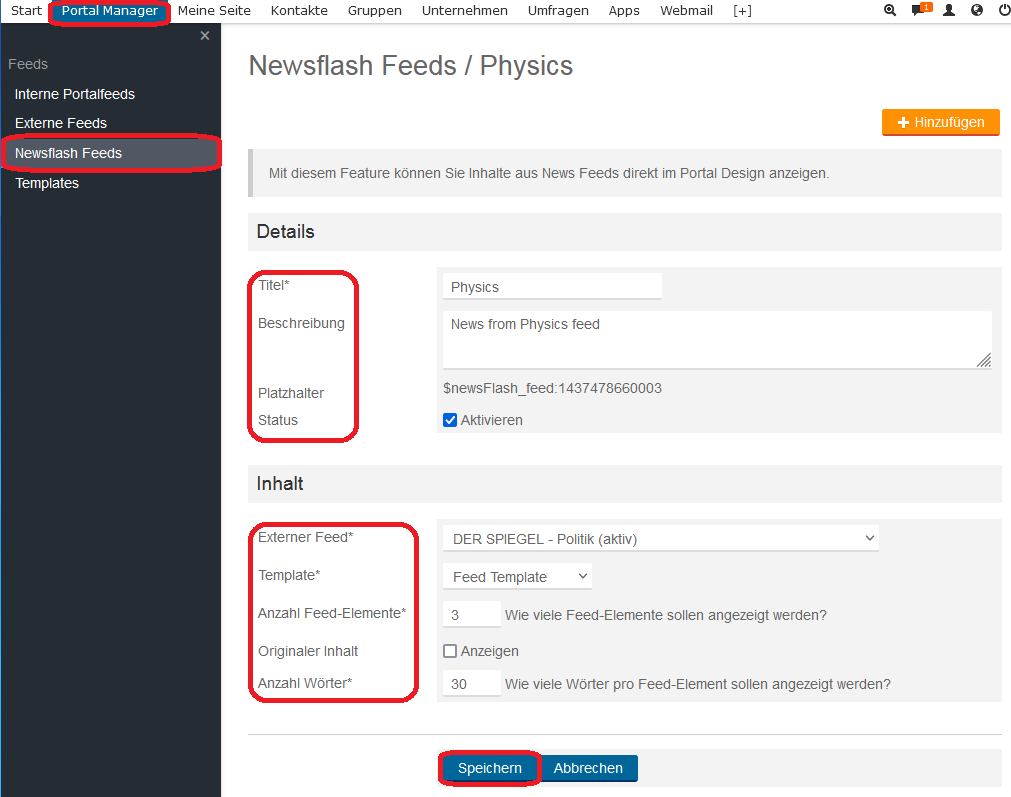Click the Platzhalter label
The width and height of the screenshot is (1011, 797).
point(291,393)
